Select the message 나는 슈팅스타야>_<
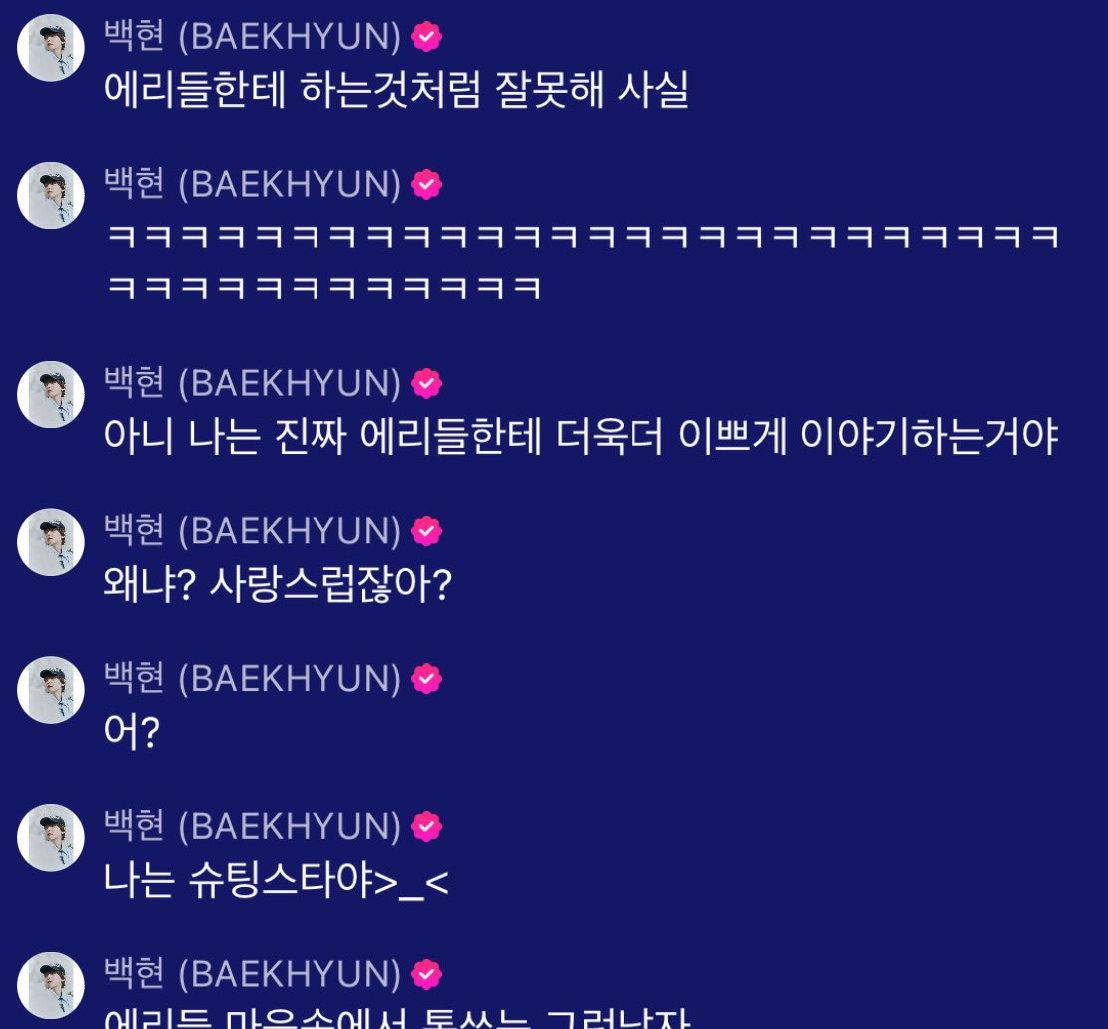This screenshot has height=1029, width=1108. [276, 880]
